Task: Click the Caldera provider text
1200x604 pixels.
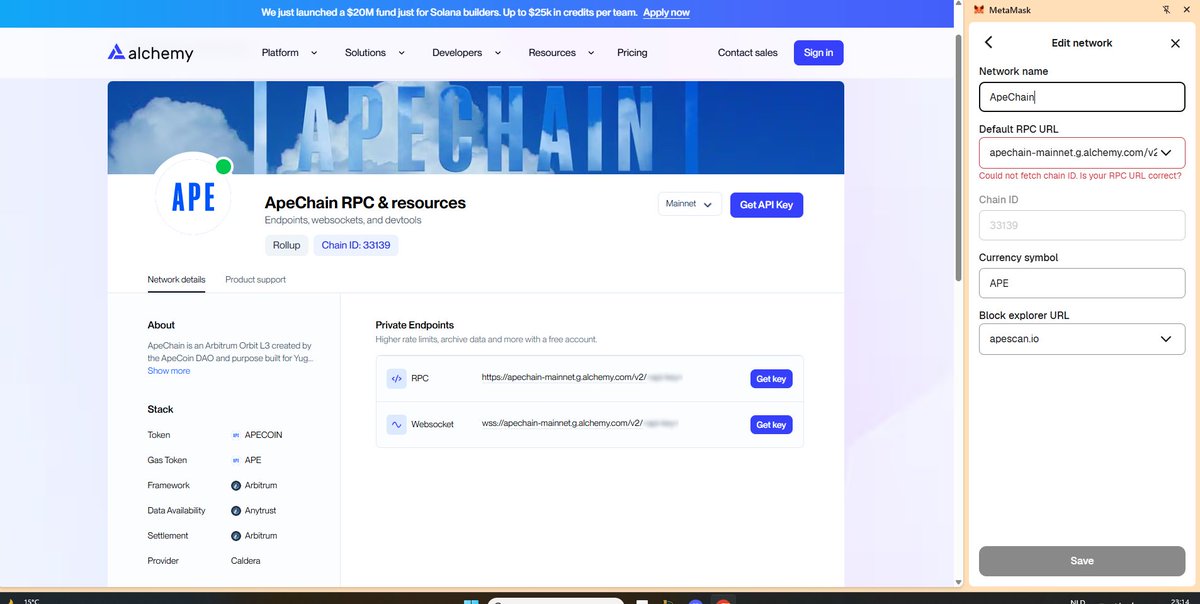Action: tap(246, 561)
